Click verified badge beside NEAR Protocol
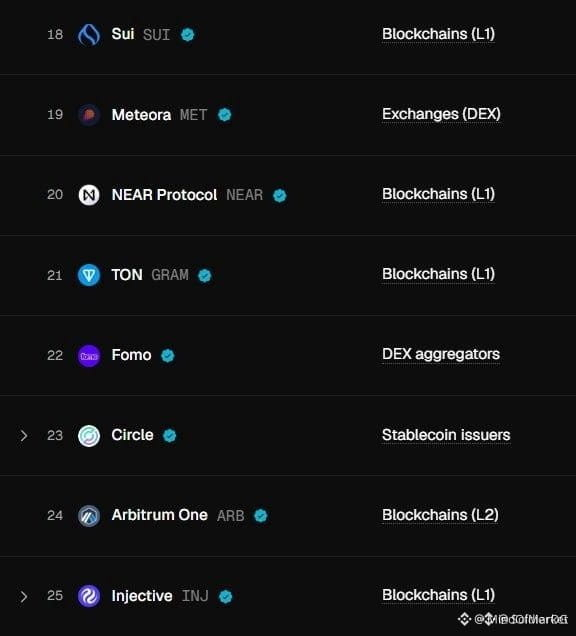The width and height of the screenshot is (576, 636). tap(279, 196)
